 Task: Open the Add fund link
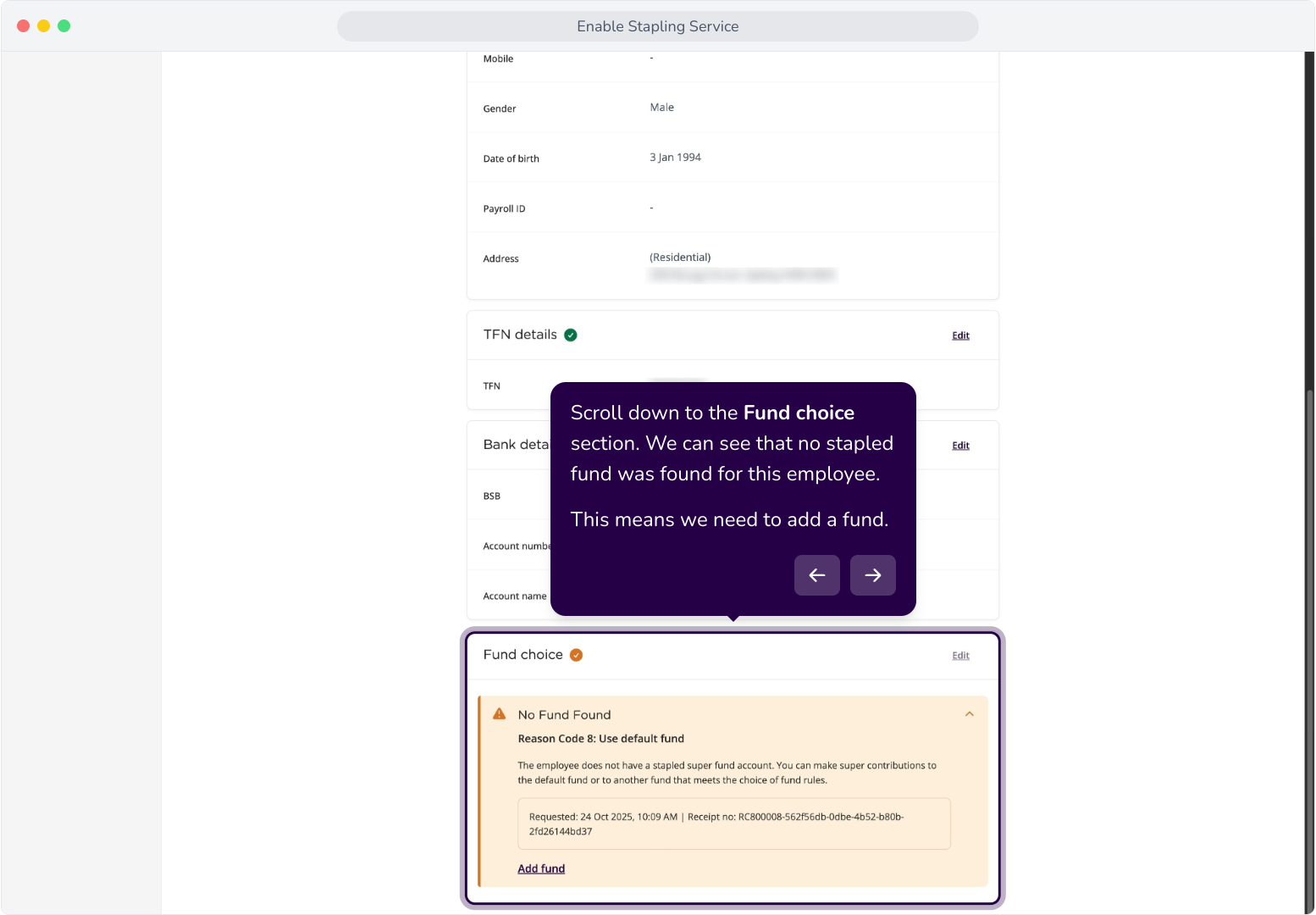541,868
